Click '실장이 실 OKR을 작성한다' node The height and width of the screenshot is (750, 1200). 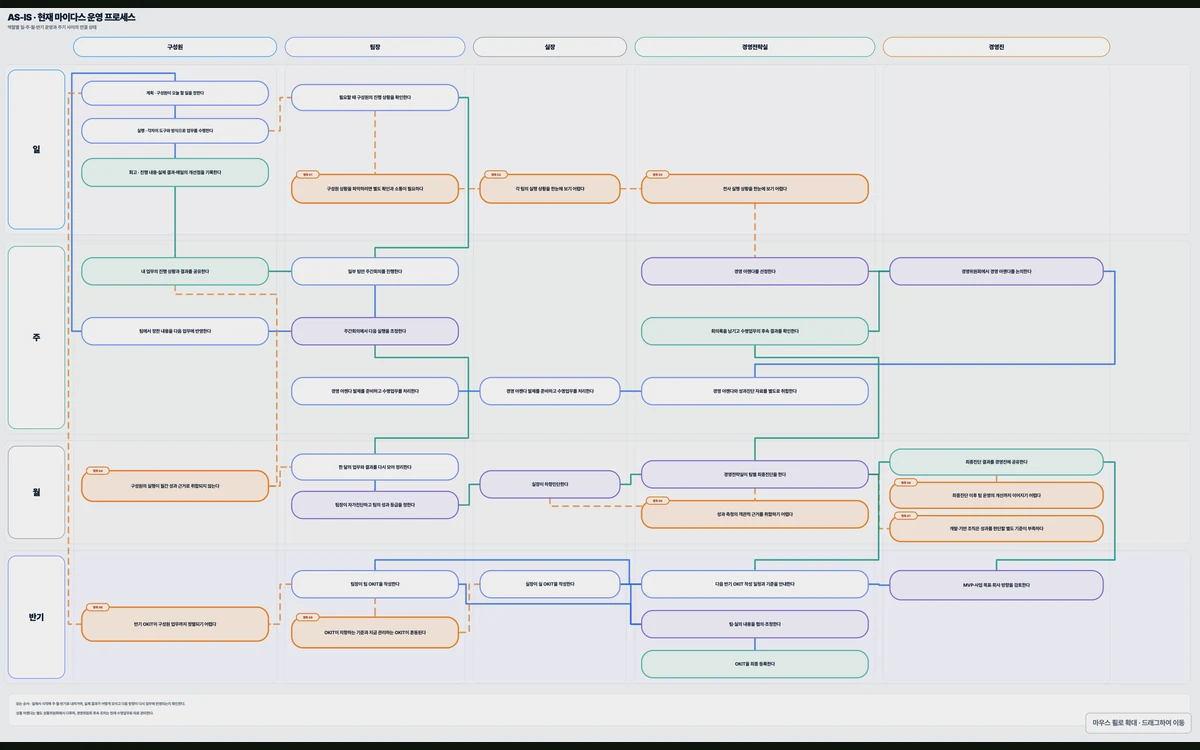point(550,584)
